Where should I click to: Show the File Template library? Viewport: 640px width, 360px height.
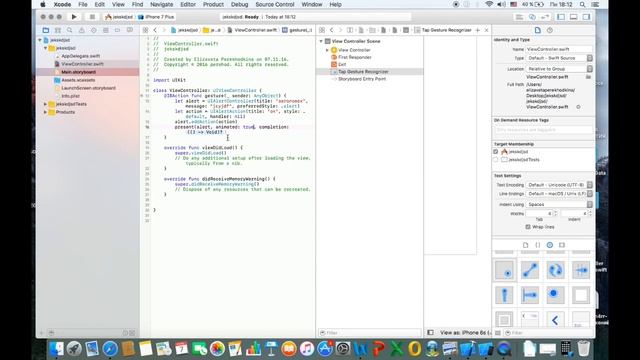click(525, 245)
